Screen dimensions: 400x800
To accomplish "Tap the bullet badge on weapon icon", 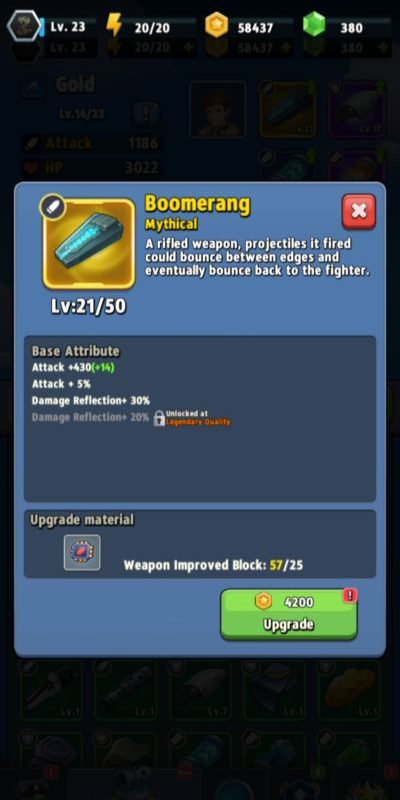I will pos(53,207).
